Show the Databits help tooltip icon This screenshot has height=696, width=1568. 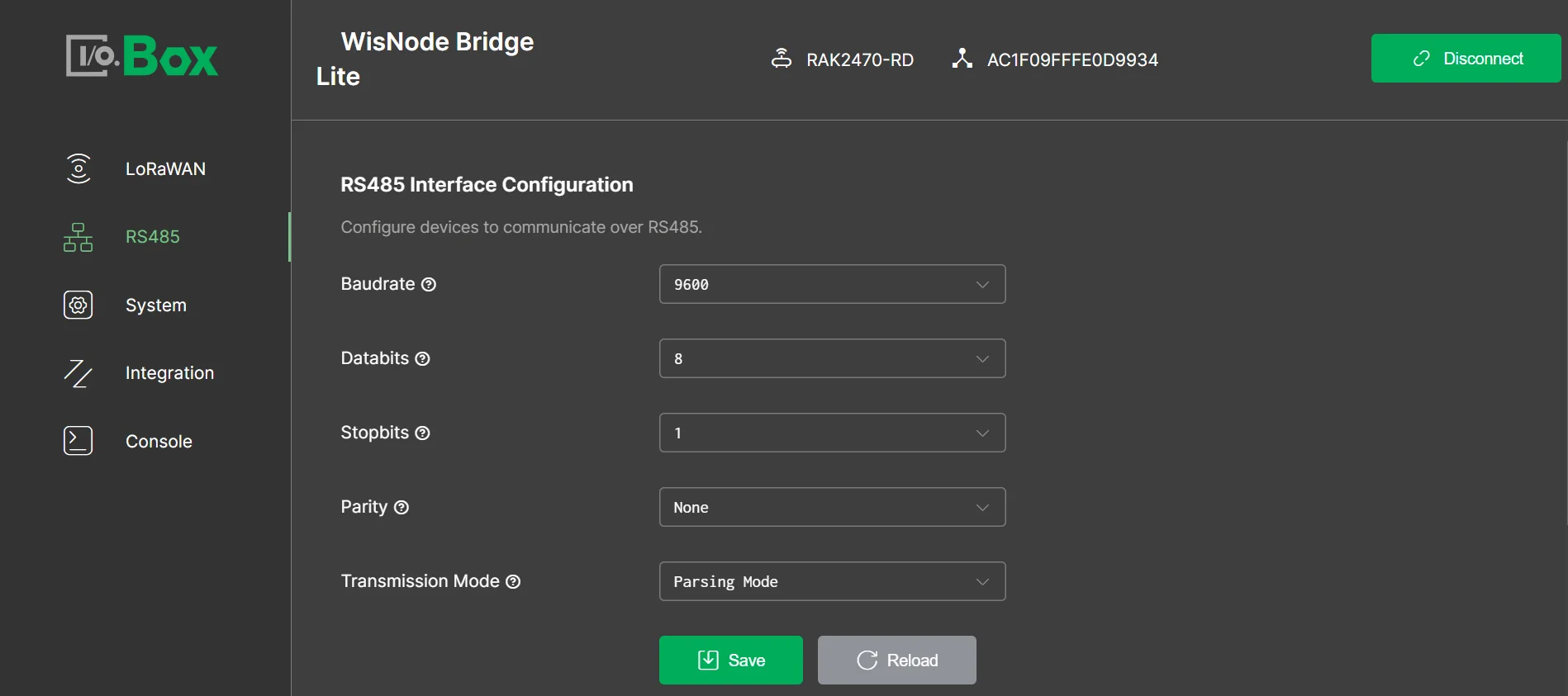click(423, 359)
